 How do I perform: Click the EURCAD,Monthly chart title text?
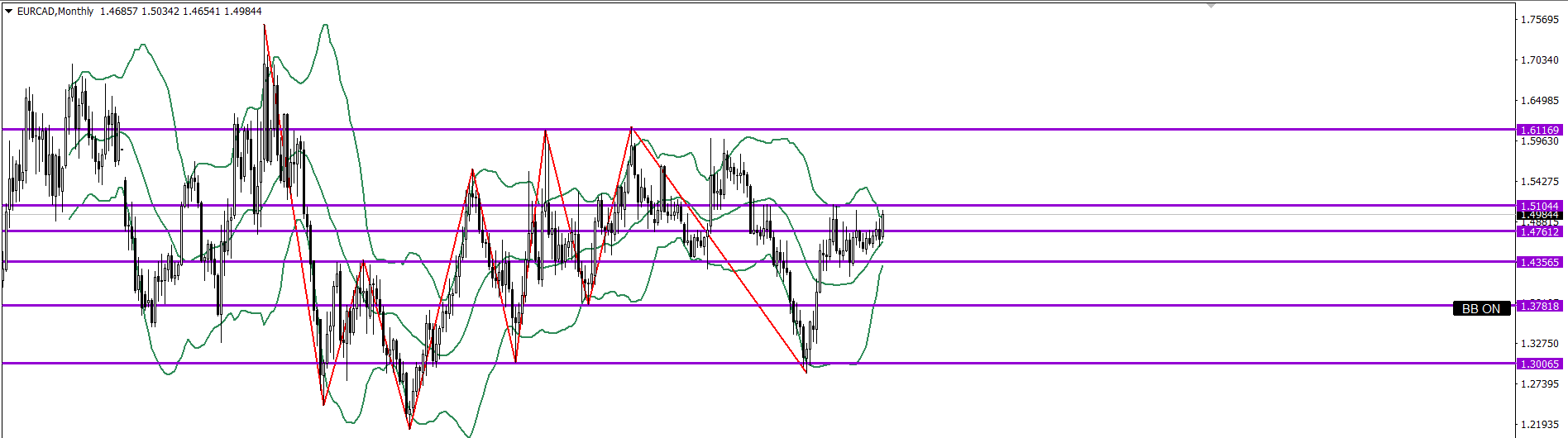pyautogui.click(x=55, y=12)
